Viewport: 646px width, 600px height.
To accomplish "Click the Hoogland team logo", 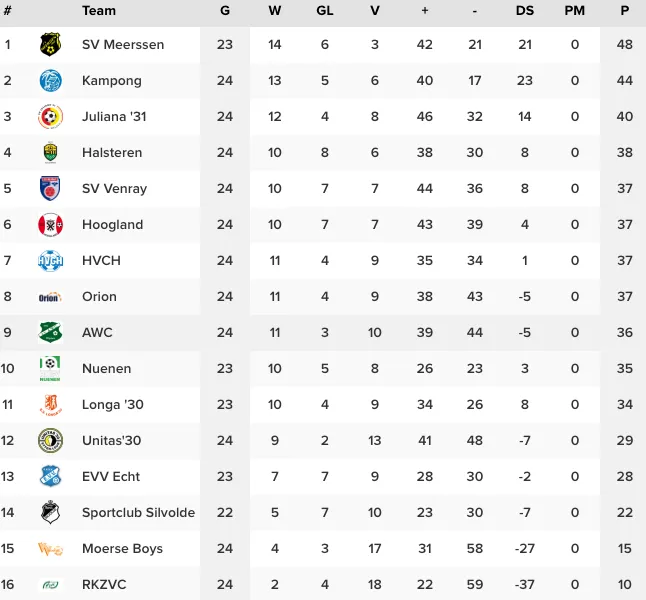I will tap(50, 224).
